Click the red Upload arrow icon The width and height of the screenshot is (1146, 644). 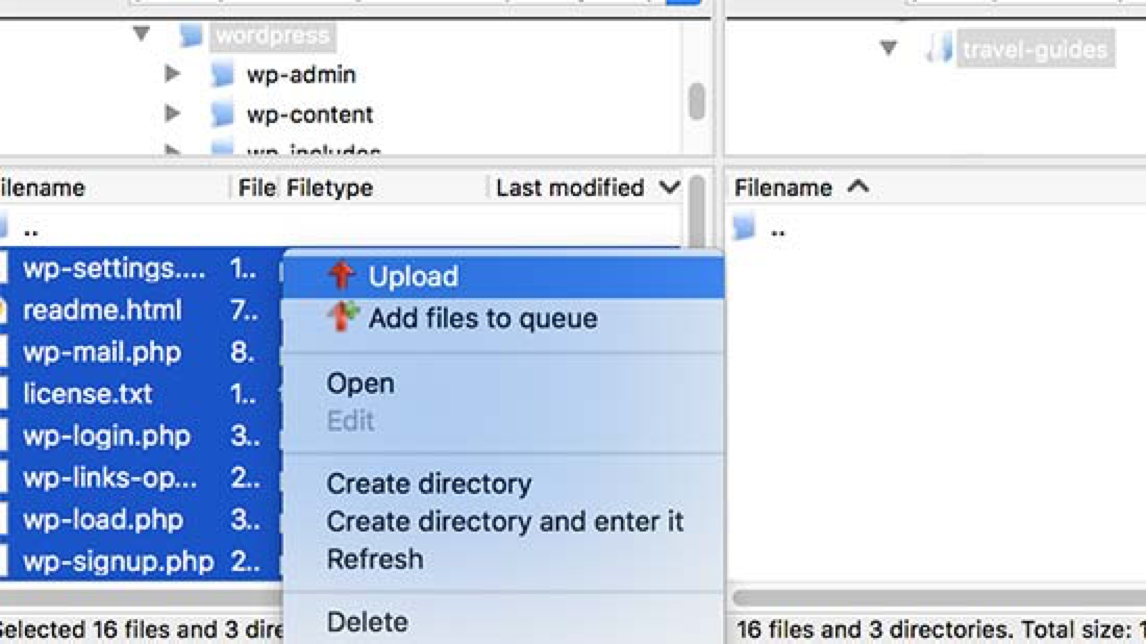[x=342, y=275]
